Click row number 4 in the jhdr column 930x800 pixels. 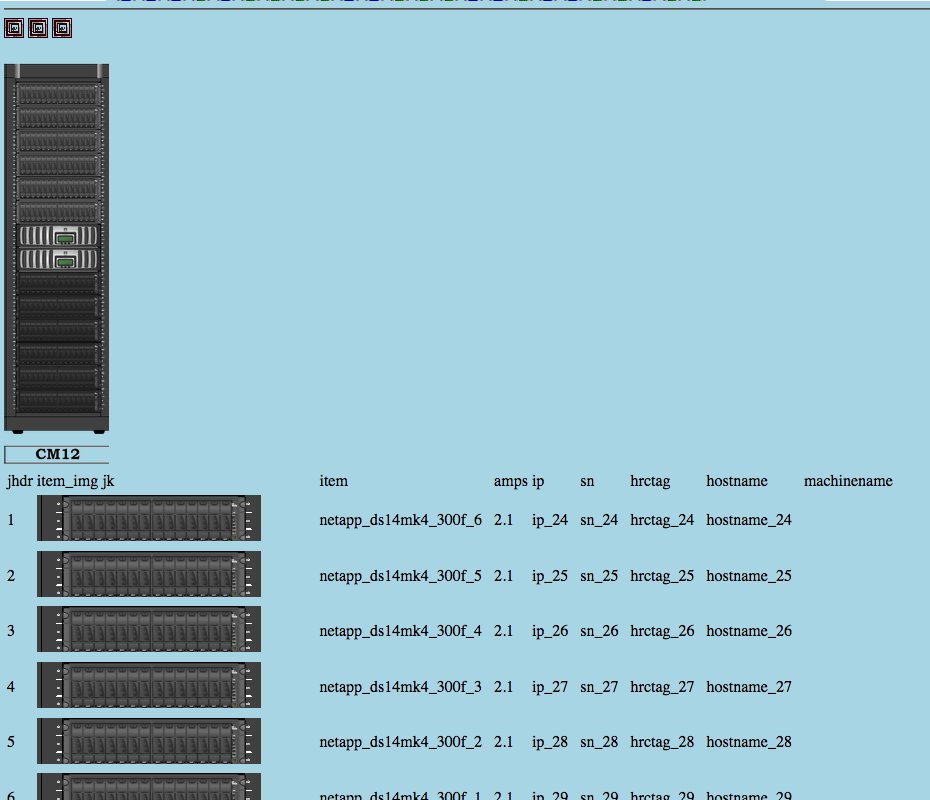11,687
